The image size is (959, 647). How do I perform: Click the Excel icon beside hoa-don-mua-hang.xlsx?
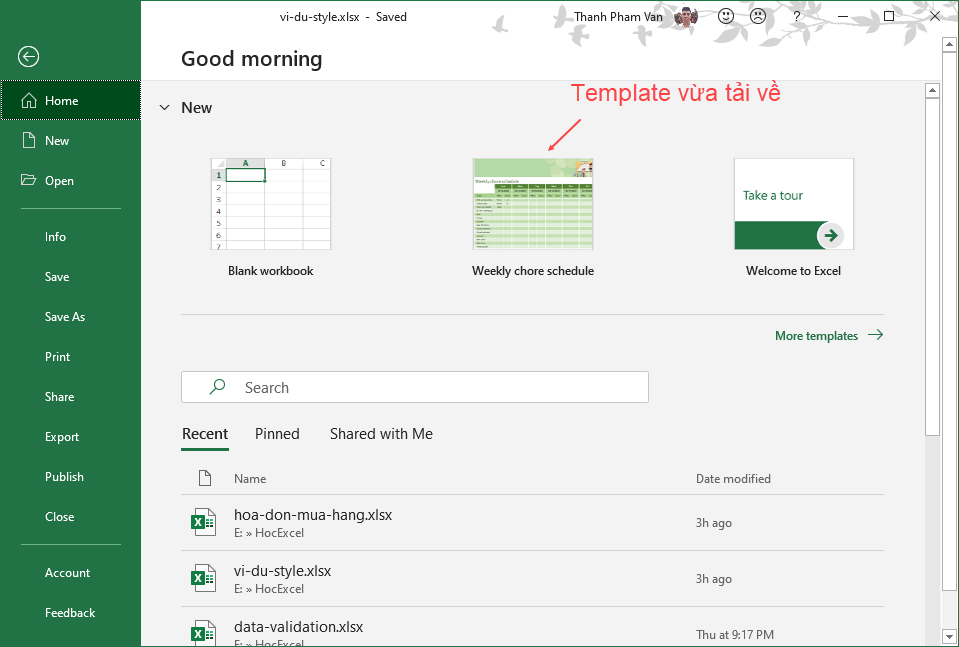pyautogui.click(x=204, y=522)
